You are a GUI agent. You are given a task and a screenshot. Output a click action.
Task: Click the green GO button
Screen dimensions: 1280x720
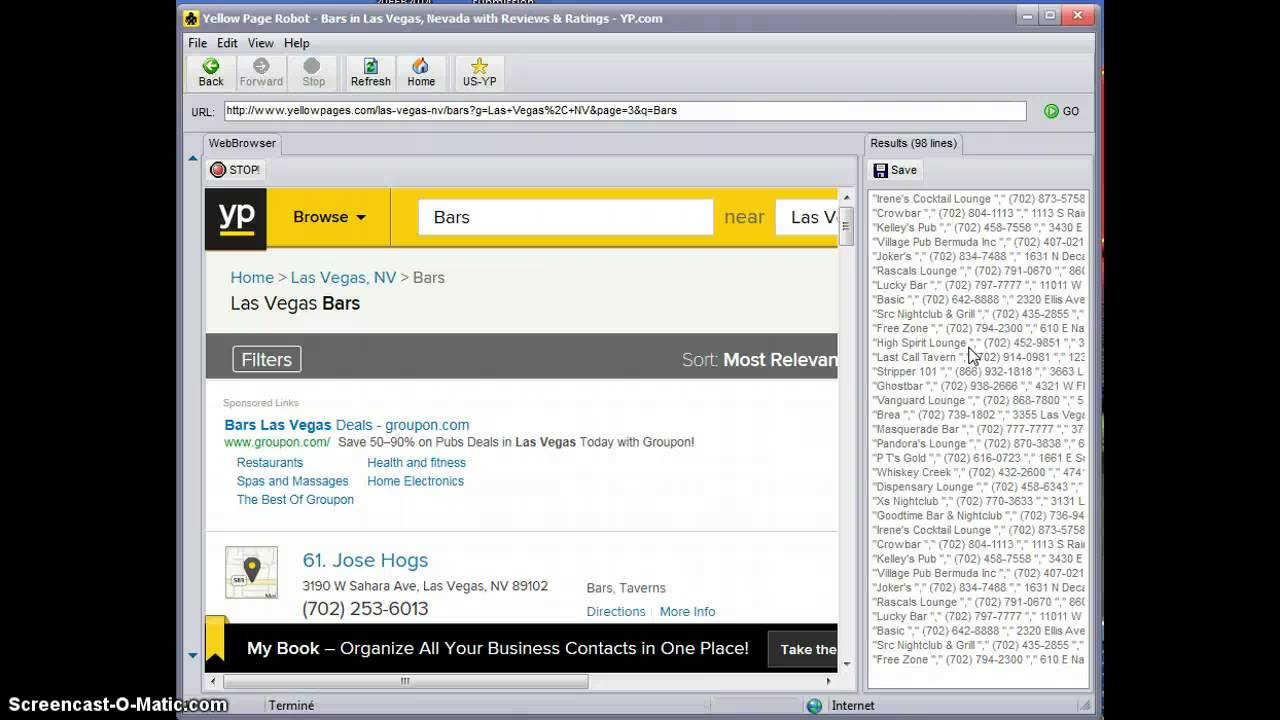[x=1061, y=111]
